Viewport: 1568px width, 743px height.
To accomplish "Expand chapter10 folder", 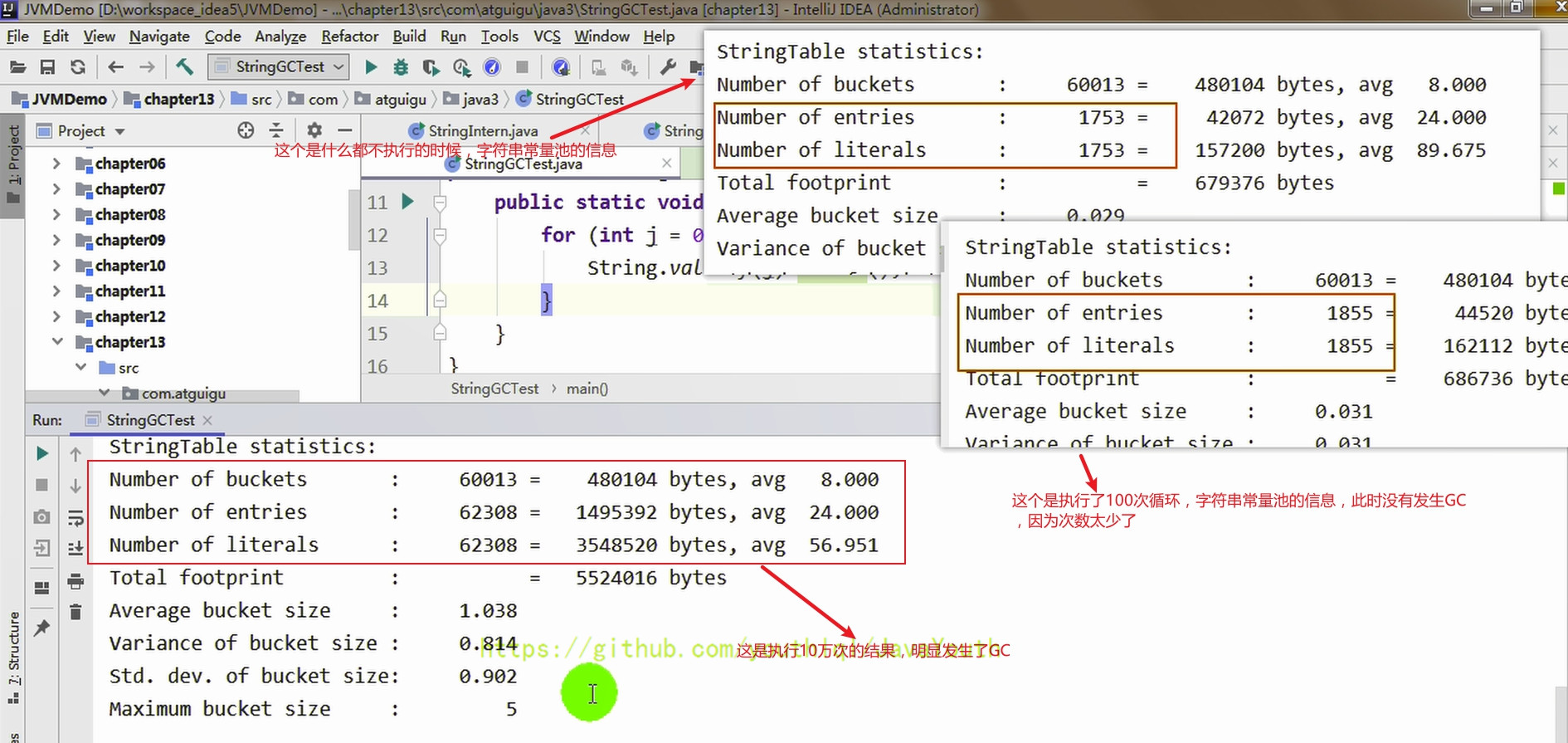I will 56,266.
